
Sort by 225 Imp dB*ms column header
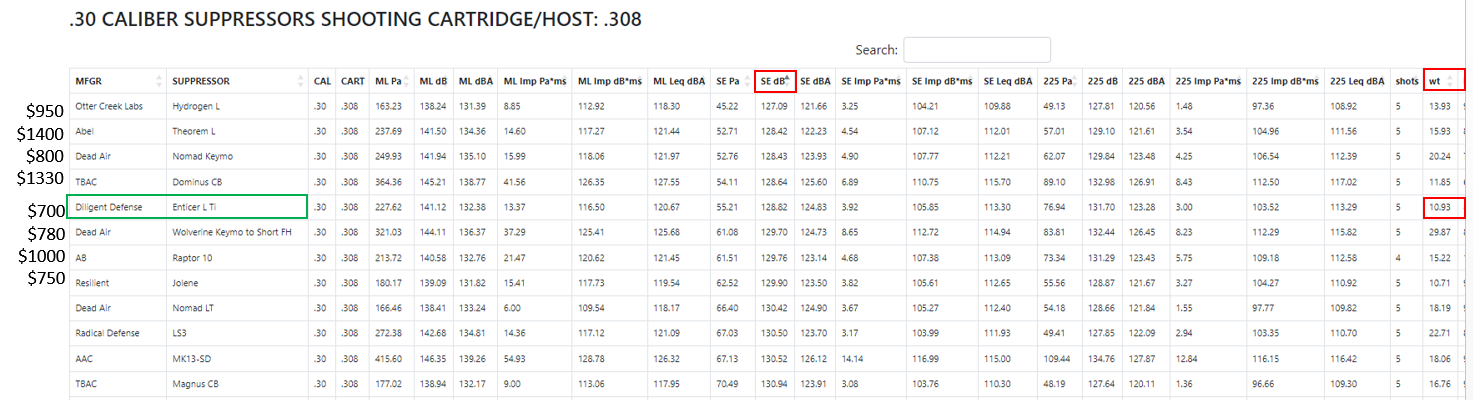(x=1284, y=81)
